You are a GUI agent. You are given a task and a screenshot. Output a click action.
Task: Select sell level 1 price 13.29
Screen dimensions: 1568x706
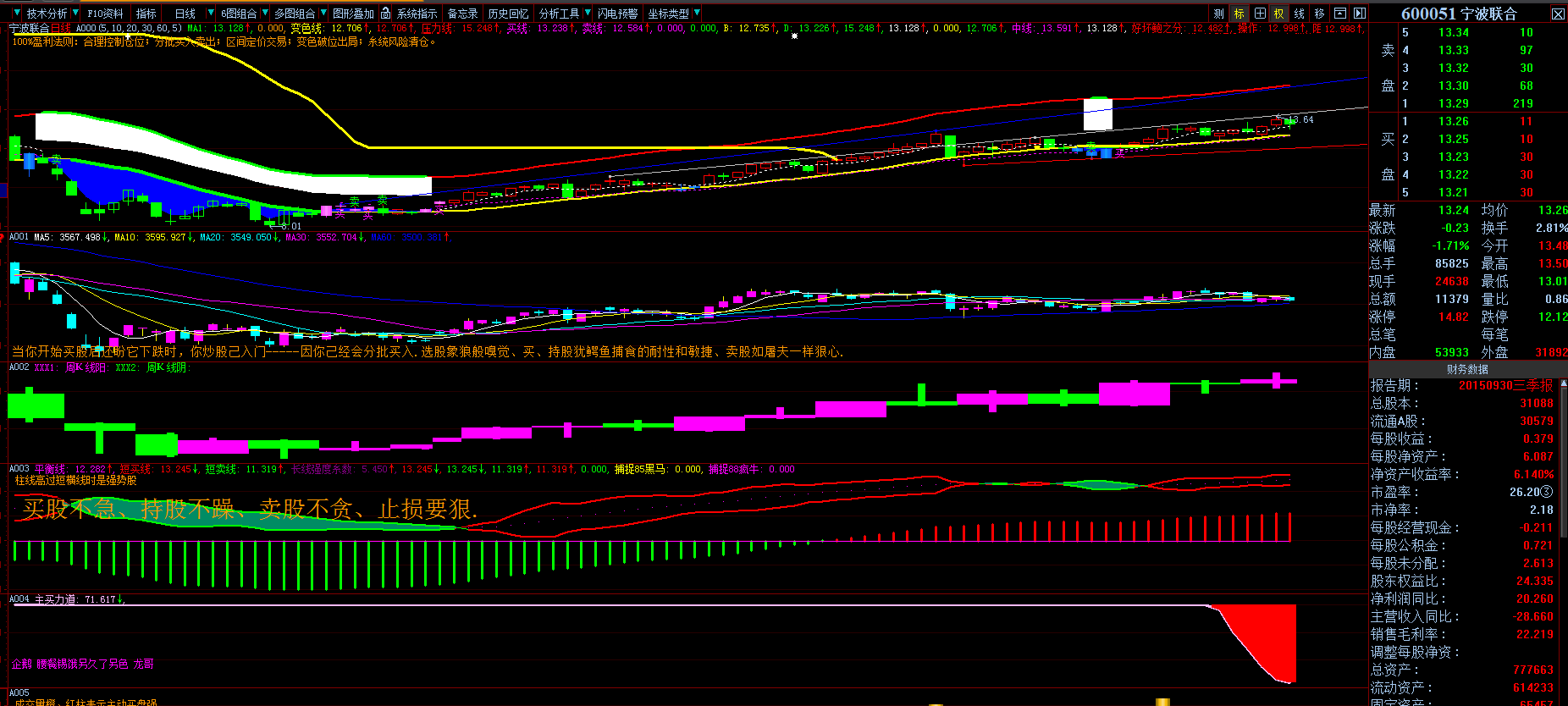[1453, 103]
